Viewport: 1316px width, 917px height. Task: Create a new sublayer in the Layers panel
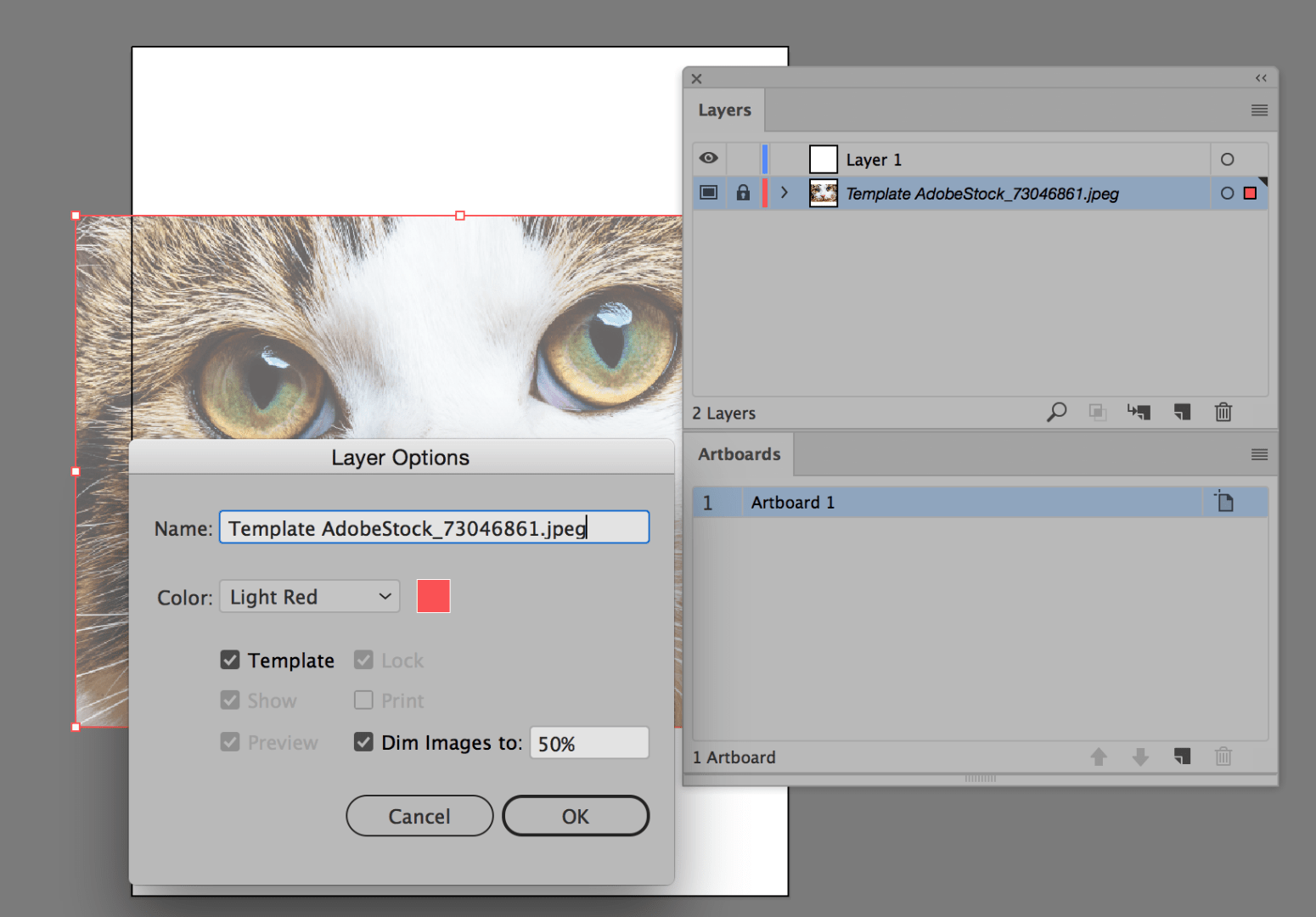[x=1139, y=413]
